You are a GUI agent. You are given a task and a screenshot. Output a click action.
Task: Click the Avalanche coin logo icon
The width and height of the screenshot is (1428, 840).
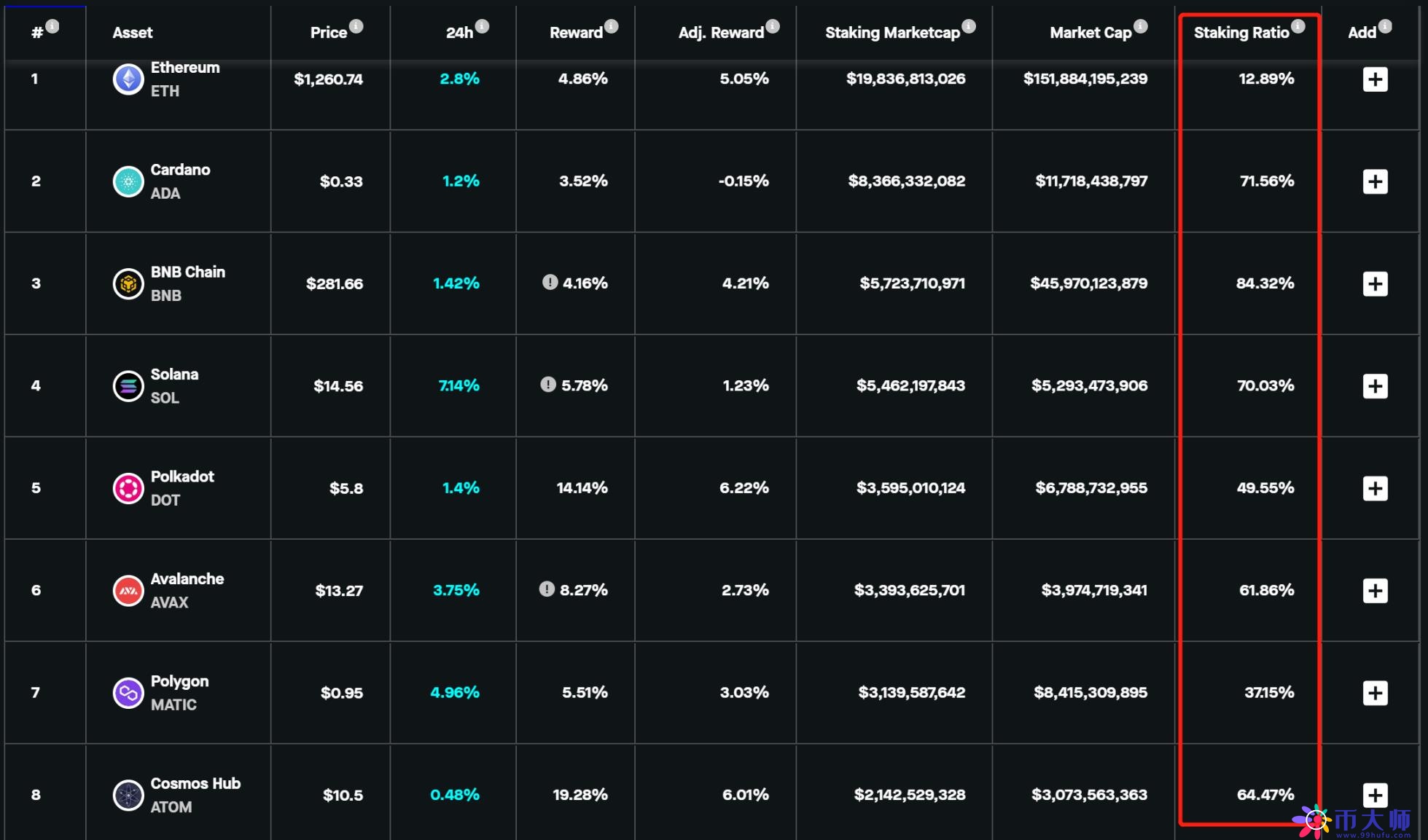coord(128,591)
